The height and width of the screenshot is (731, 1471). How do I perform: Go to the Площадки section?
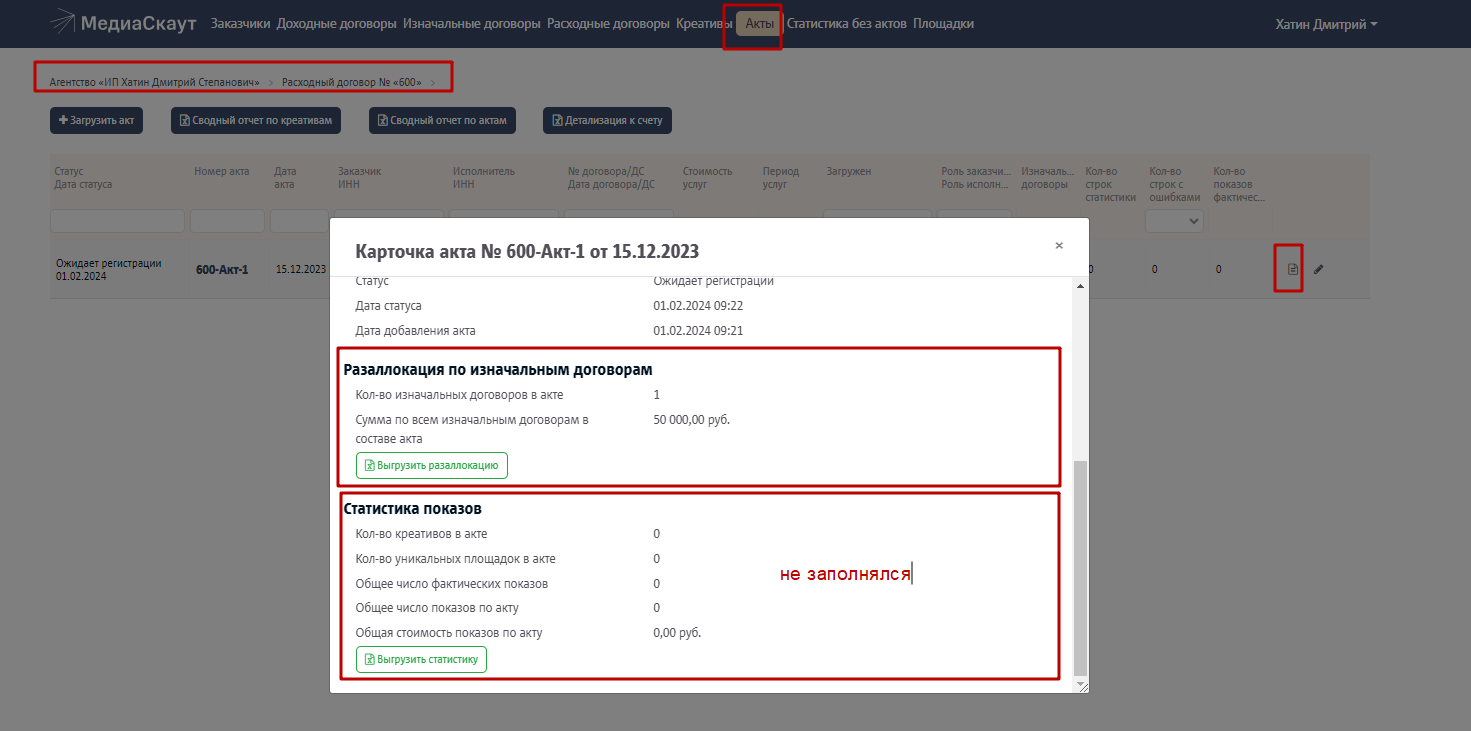pos(943,24)
